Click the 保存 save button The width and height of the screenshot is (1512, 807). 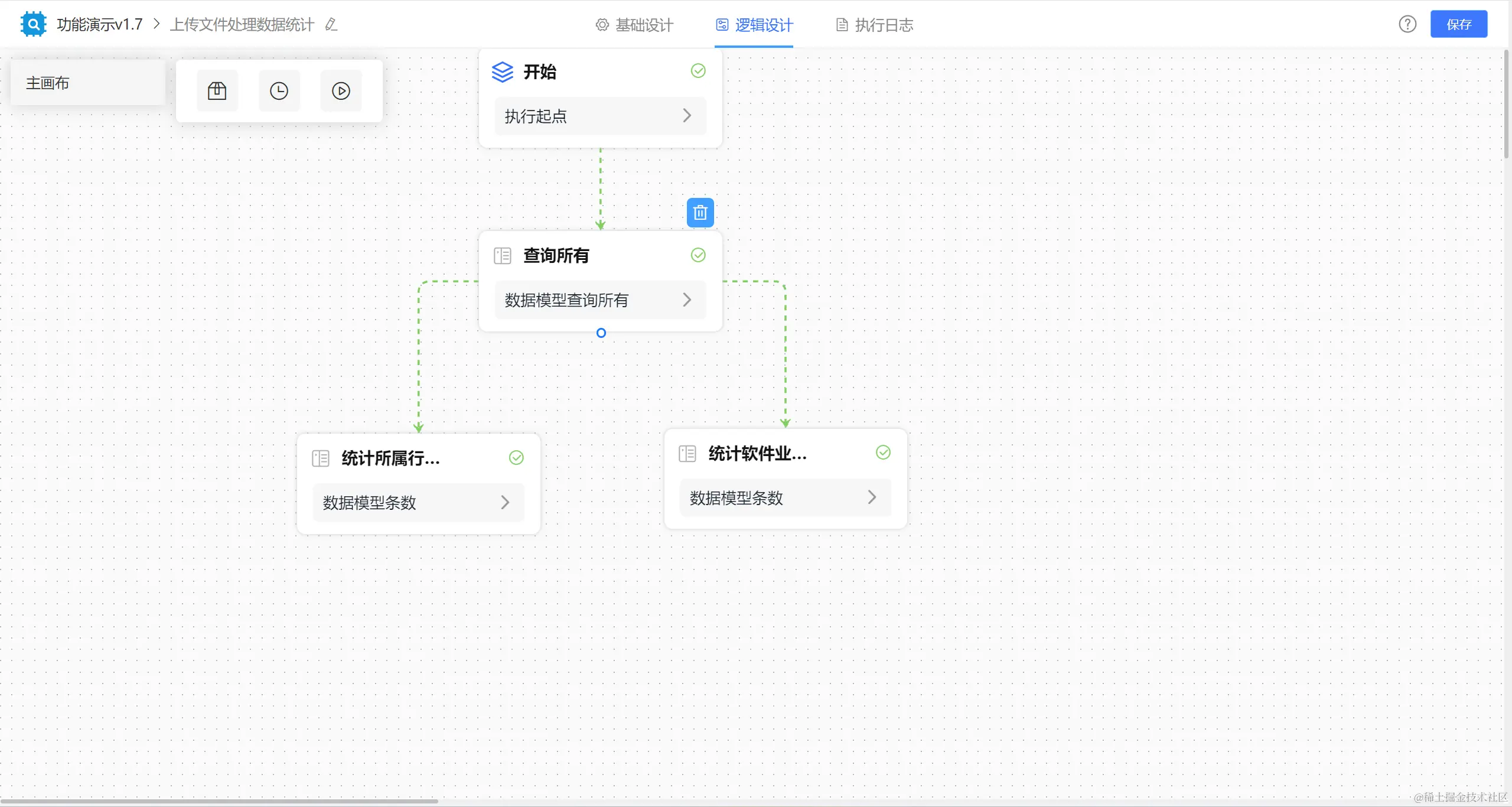[1458, 24]
